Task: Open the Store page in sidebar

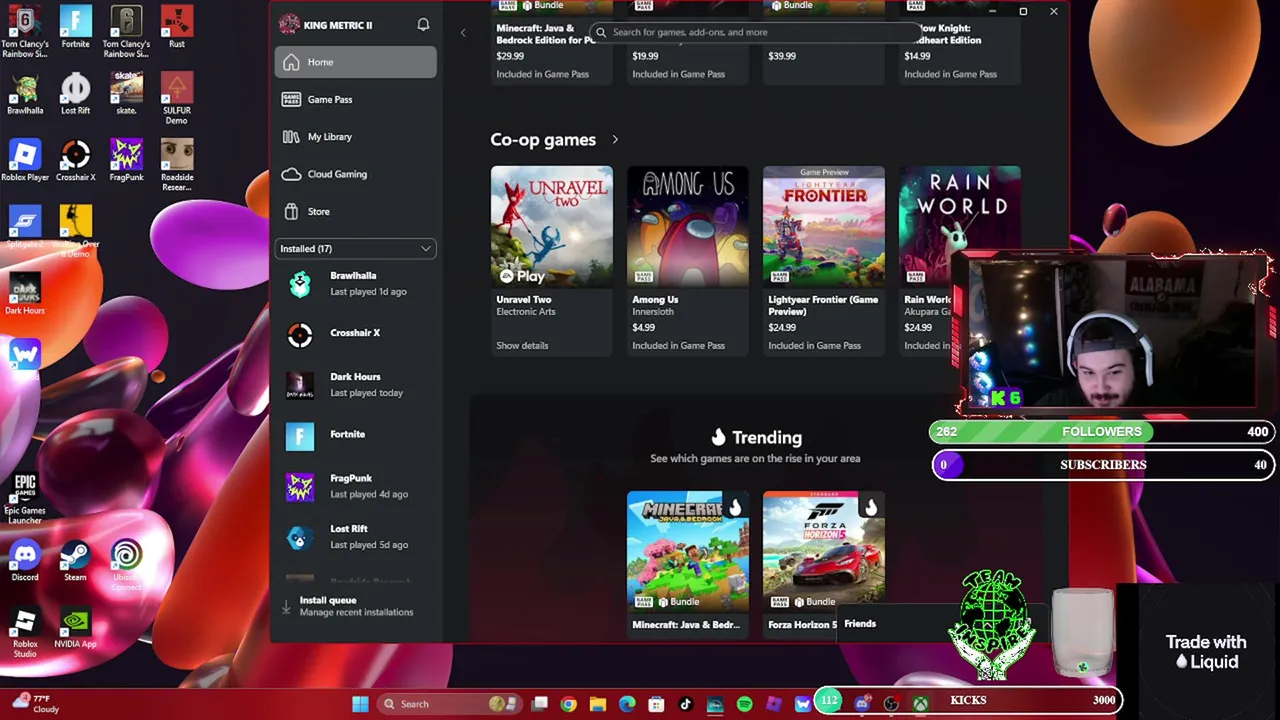Action: (x=355, y=211)
